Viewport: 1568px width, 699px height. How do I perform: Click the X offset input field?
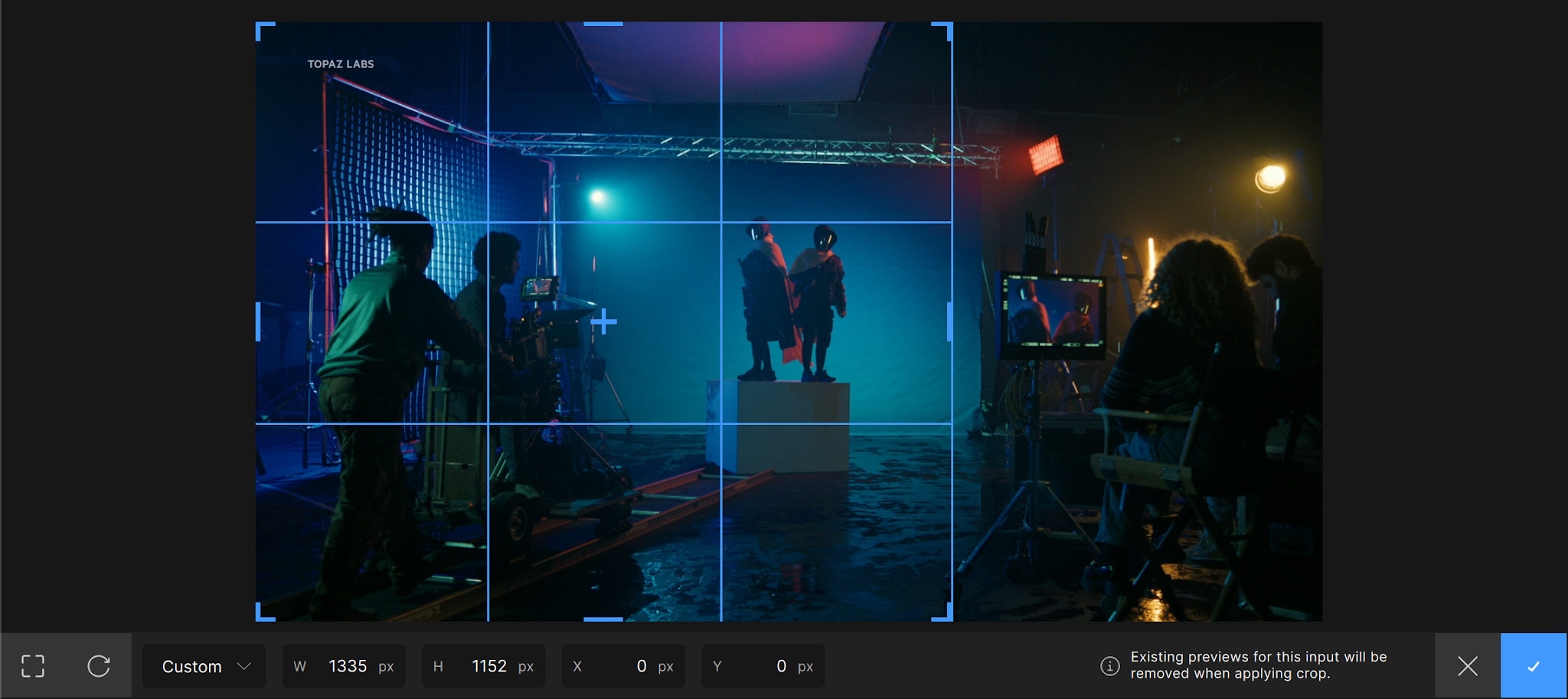coord(623,666)
